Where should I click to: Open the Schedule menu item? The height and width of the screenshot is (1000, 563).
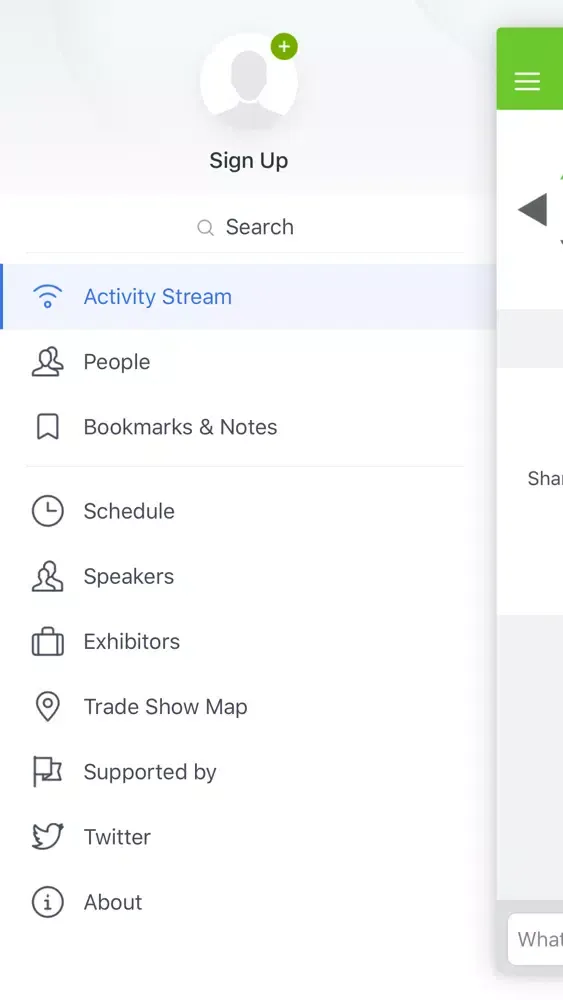pyautogui.click(x=248, y=511)
